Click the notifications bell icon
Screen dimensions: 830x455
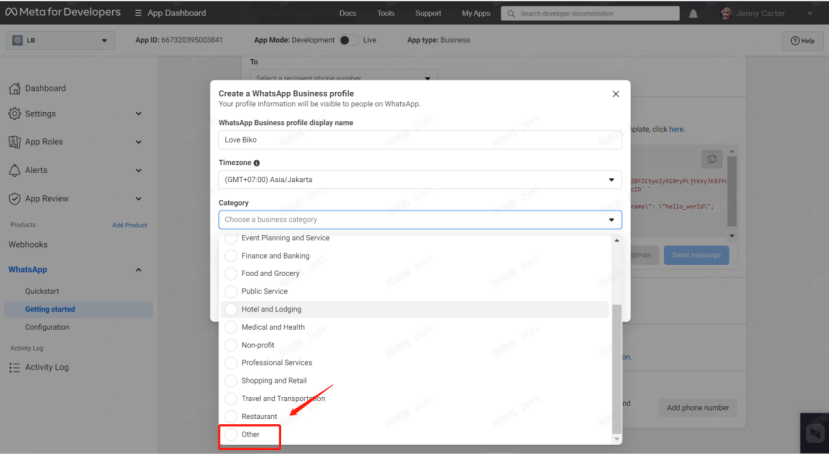(694, 14)
